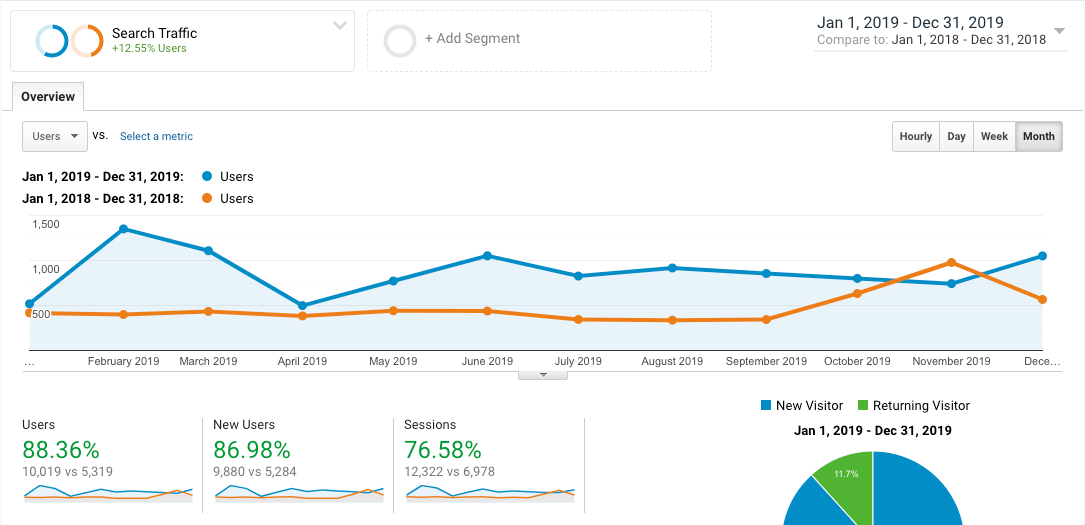Viewport: 1085px width, 525px height.
Task: Click the orange November 2019 peak data point
Action: click(x=951, y=262)
